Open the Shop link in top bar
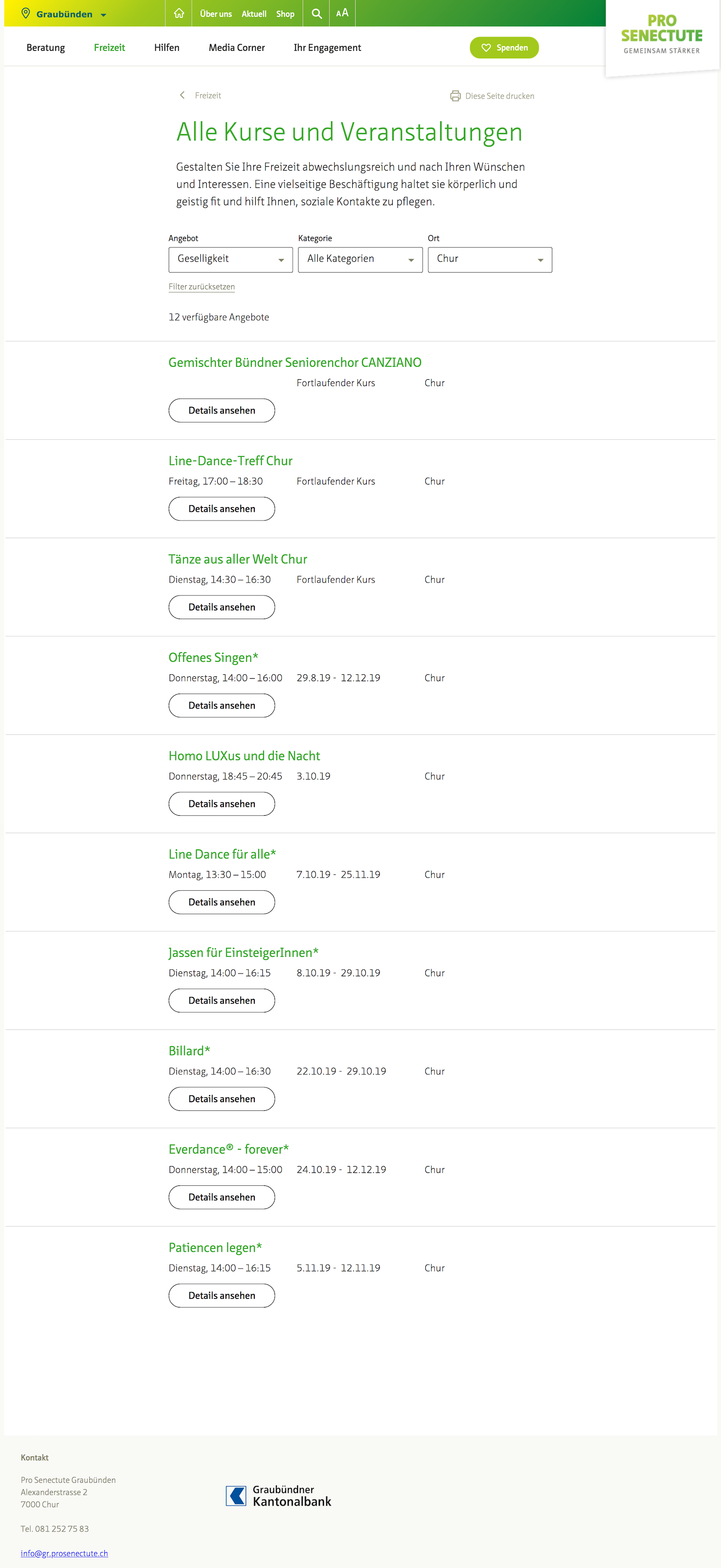This screenshot has height=1568, width=721. (285, 14)
